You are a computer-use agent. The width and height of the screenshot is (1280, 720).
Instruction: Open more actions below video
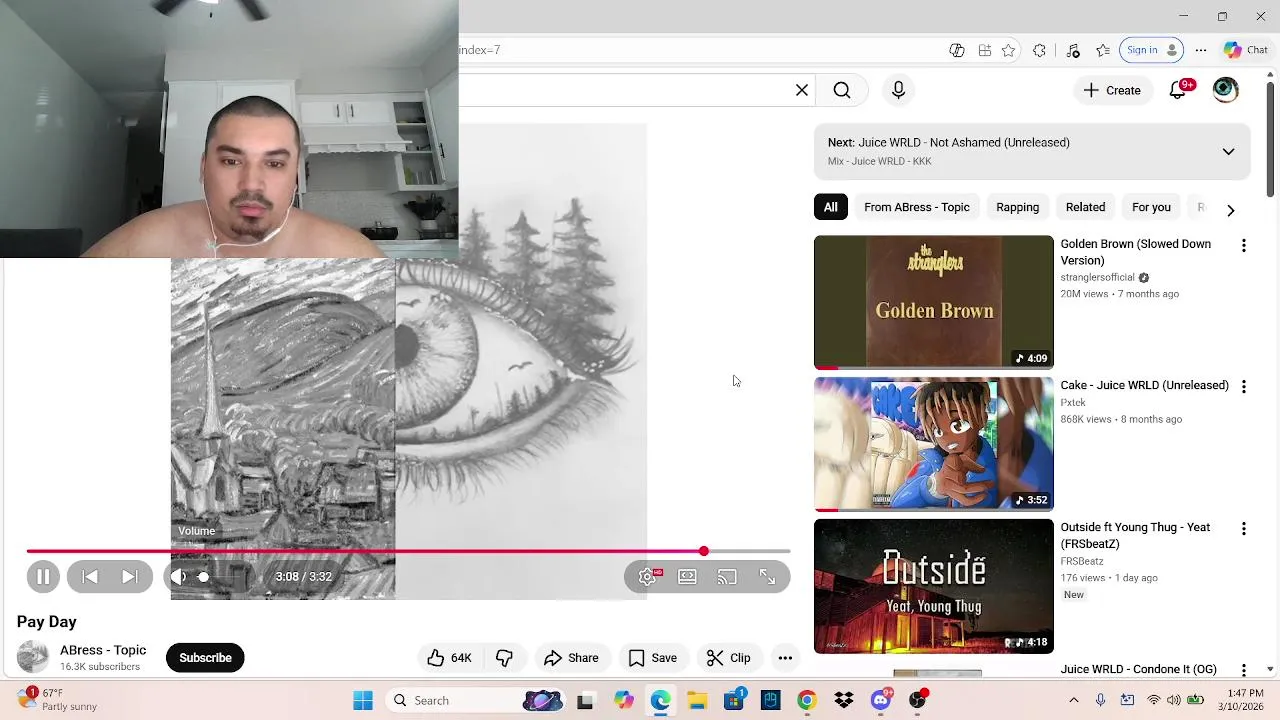pos(785,658)
